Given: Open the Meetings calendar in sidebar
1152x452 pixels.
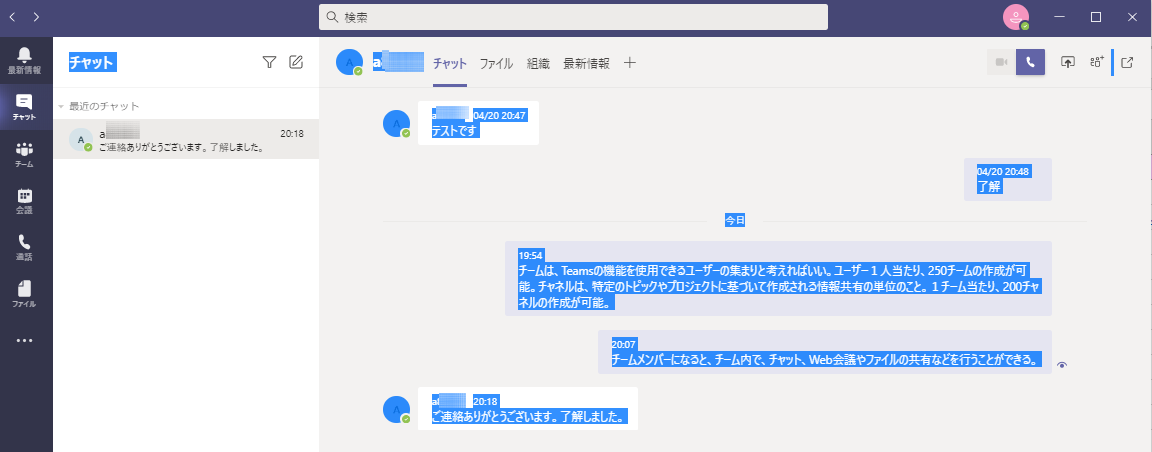Looking at the screenshot, I should point(24,201).
